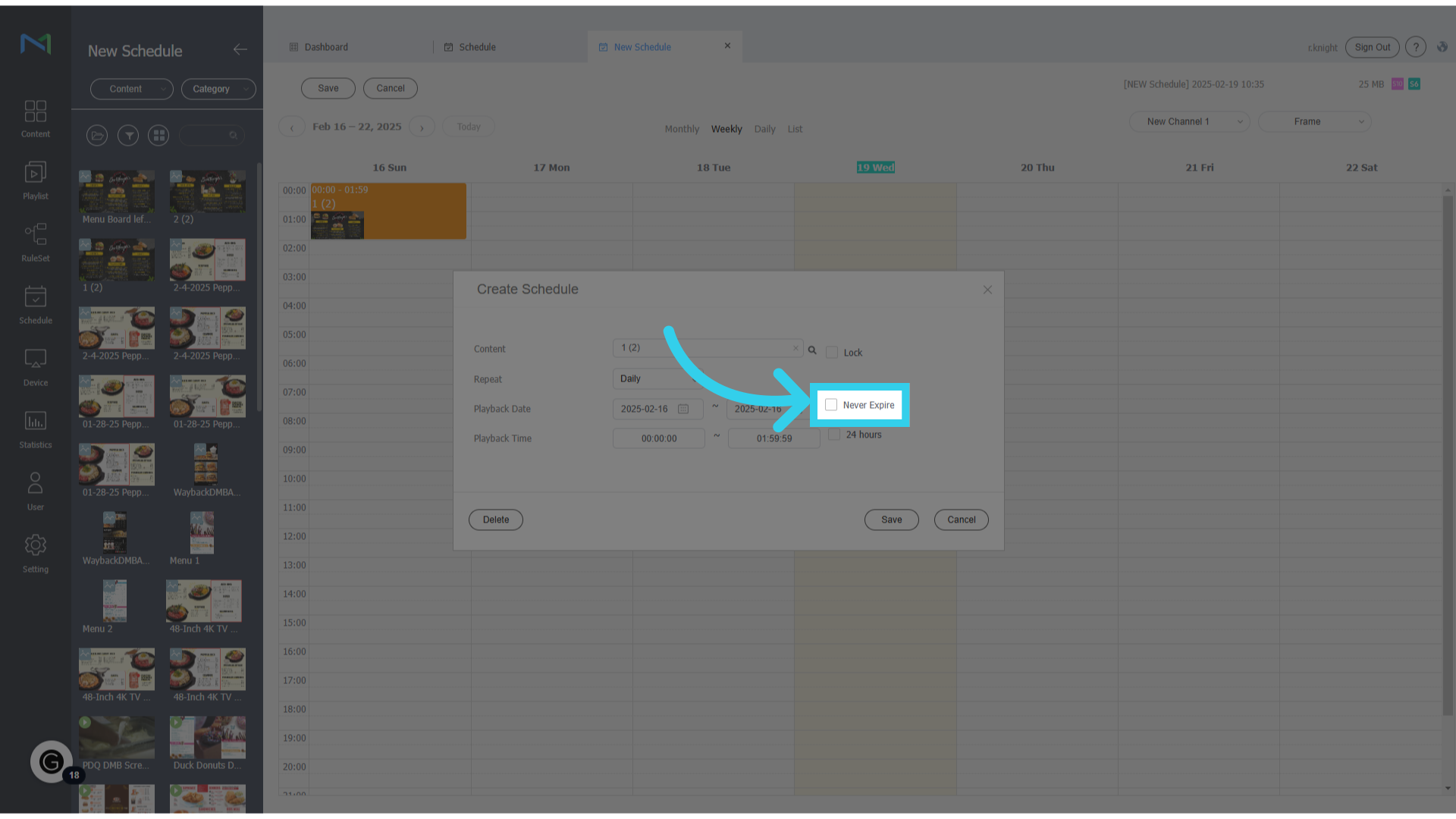Open the help question mark icon
The height and width of the screenshot is (819, 1456).
click(1416, 47)
